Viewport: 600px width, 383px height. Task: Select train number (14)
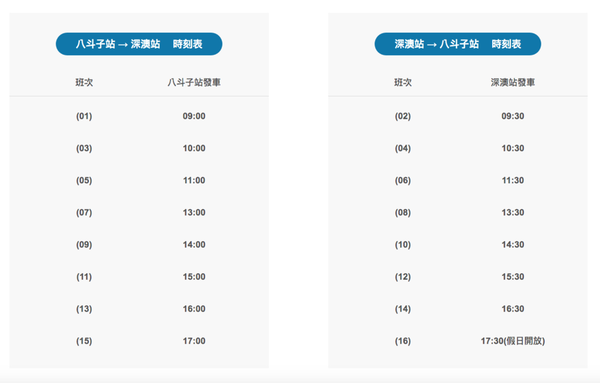403,309
